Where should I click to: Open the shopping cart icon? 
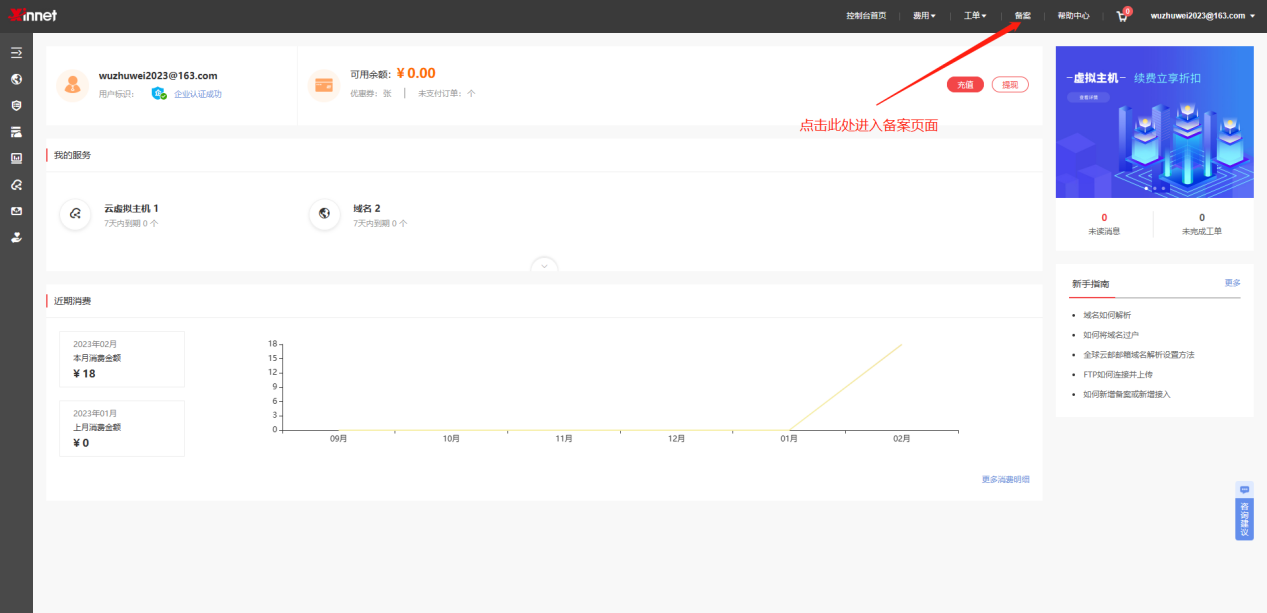[x=1122, y=16]
